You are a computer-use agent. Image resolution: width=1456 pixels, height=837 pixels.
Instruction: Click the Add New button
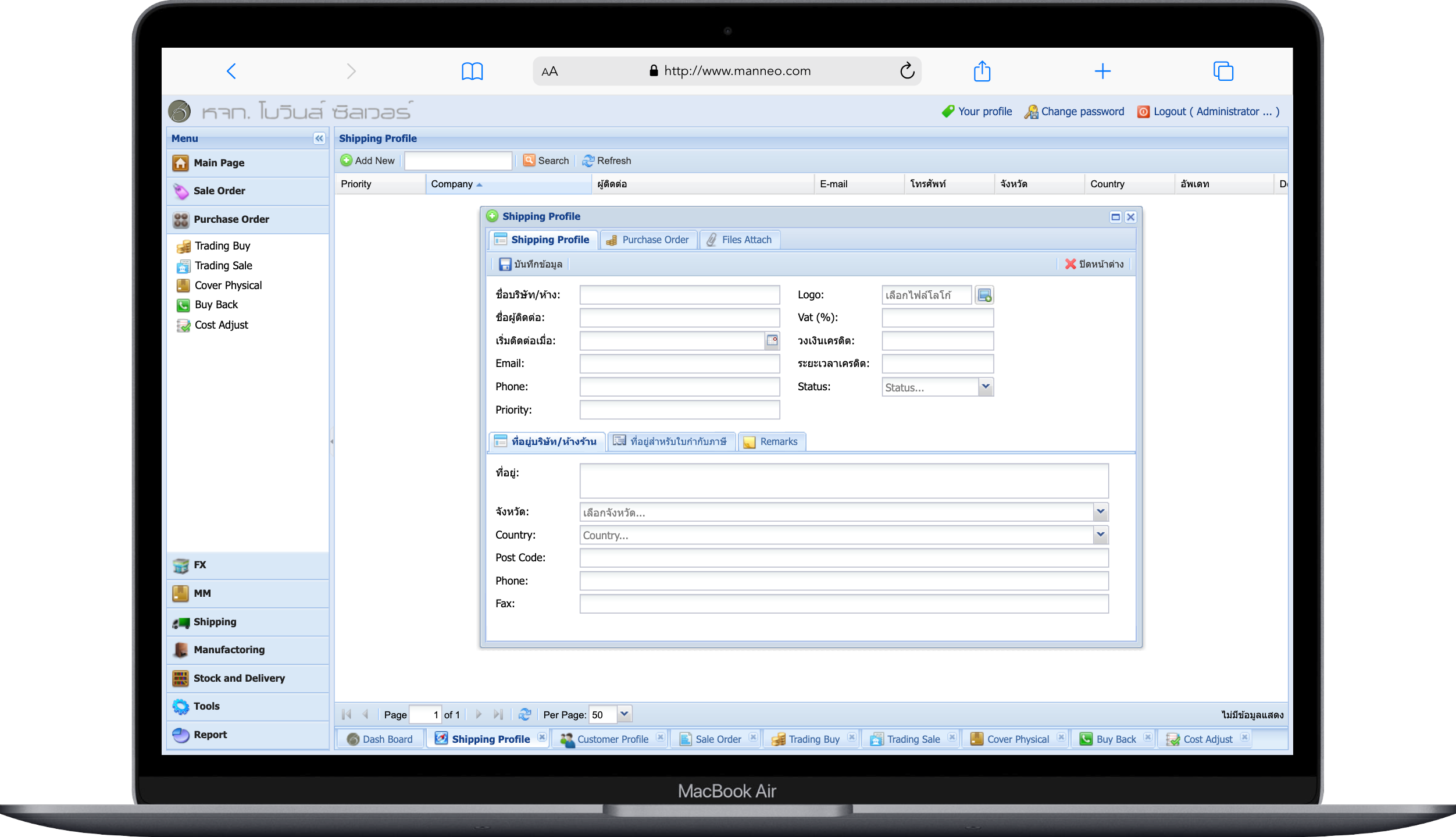367,161
